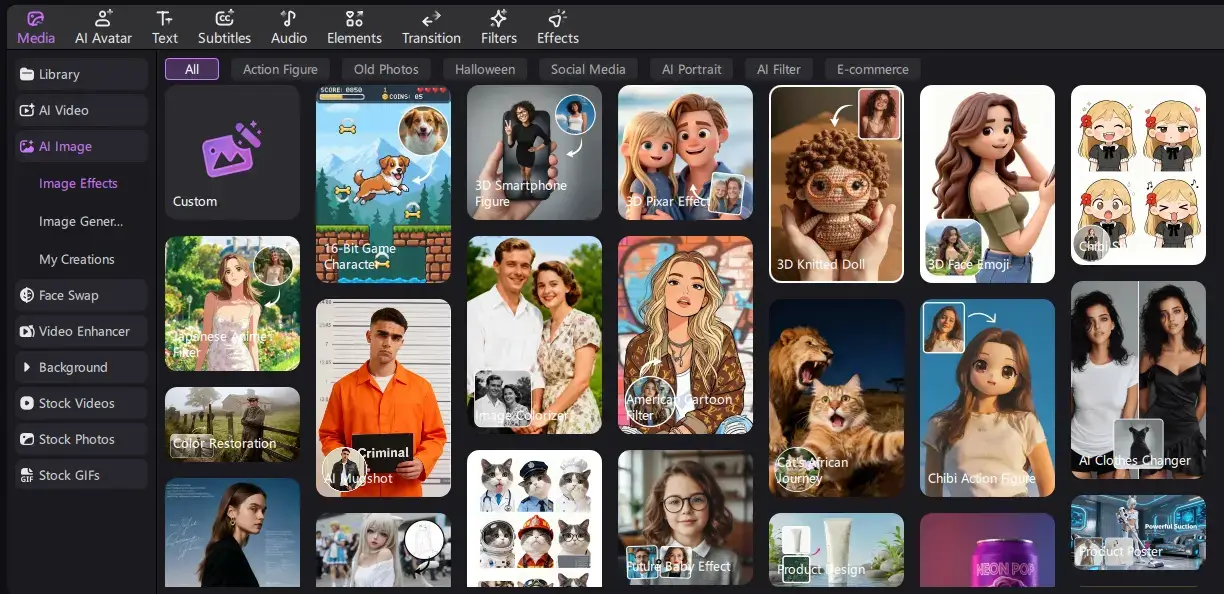The width and height of the screenshot is (1224, 594).
Task: Click the Elements toolbar icon
Action: click(354, 18)
